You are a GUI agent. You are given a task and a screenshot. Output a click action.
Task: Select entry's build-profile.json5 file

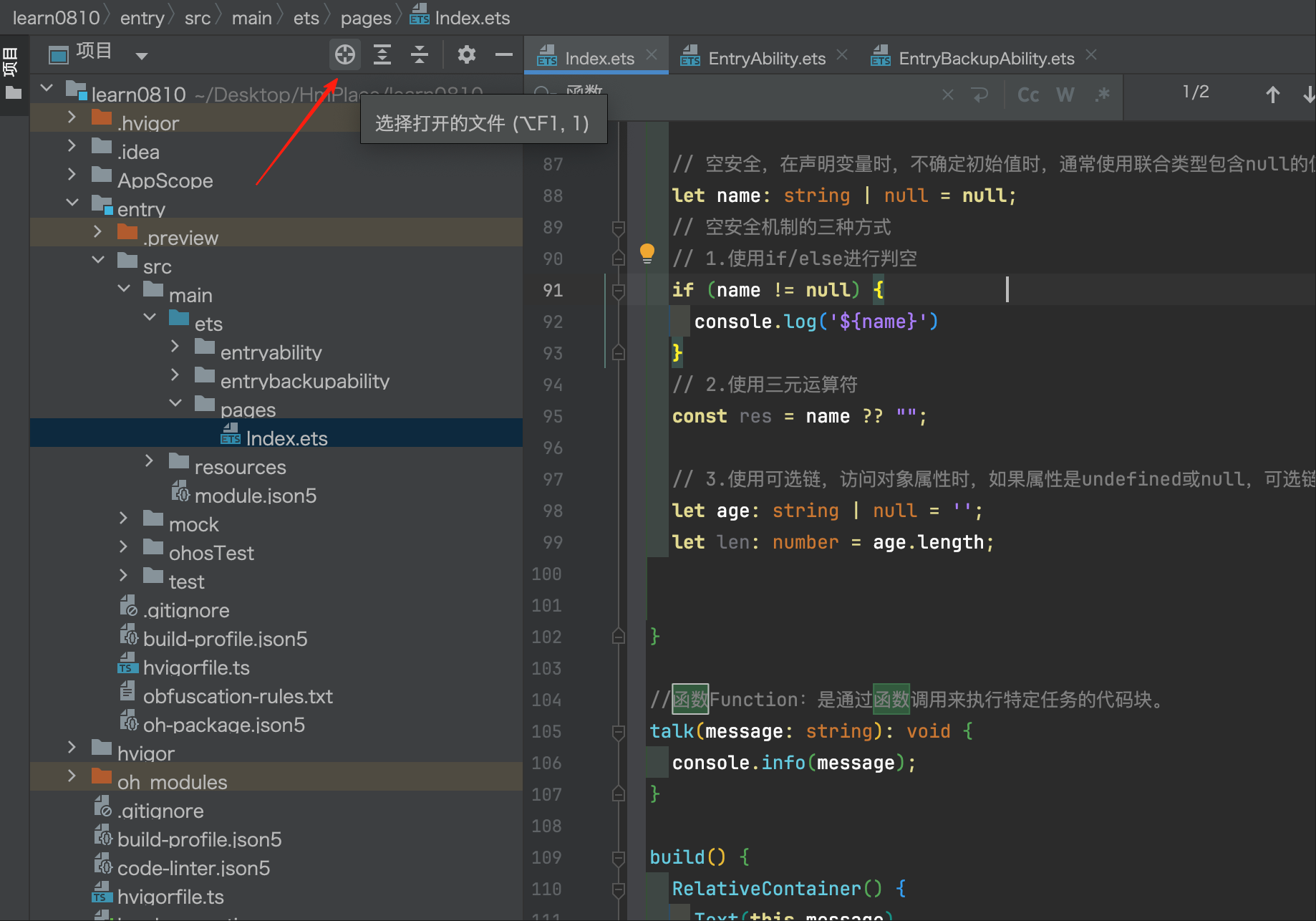click(x=276, y=634)
